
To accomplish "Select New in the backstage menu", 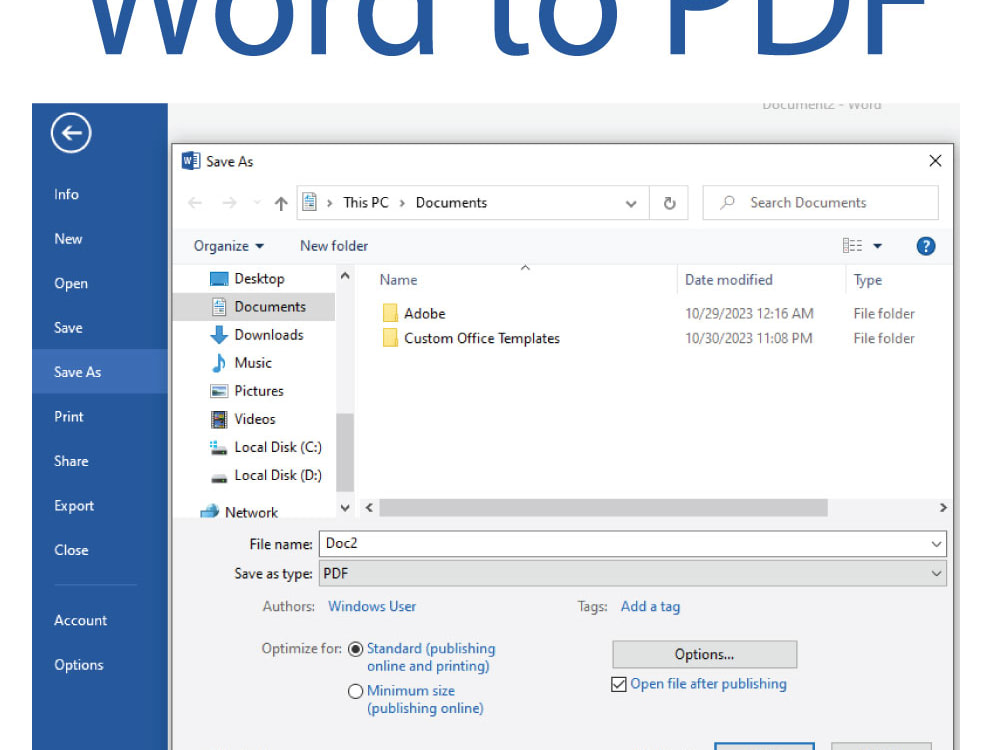I will click(x=68, y=239).
